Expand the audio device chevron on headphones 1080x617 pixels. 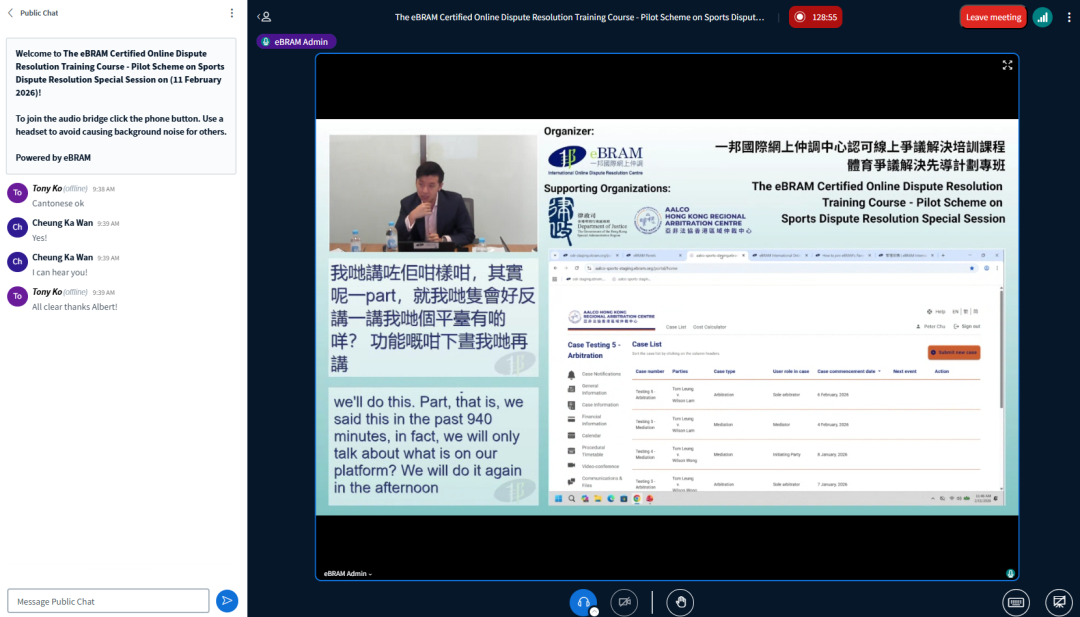tap(594, 611)
